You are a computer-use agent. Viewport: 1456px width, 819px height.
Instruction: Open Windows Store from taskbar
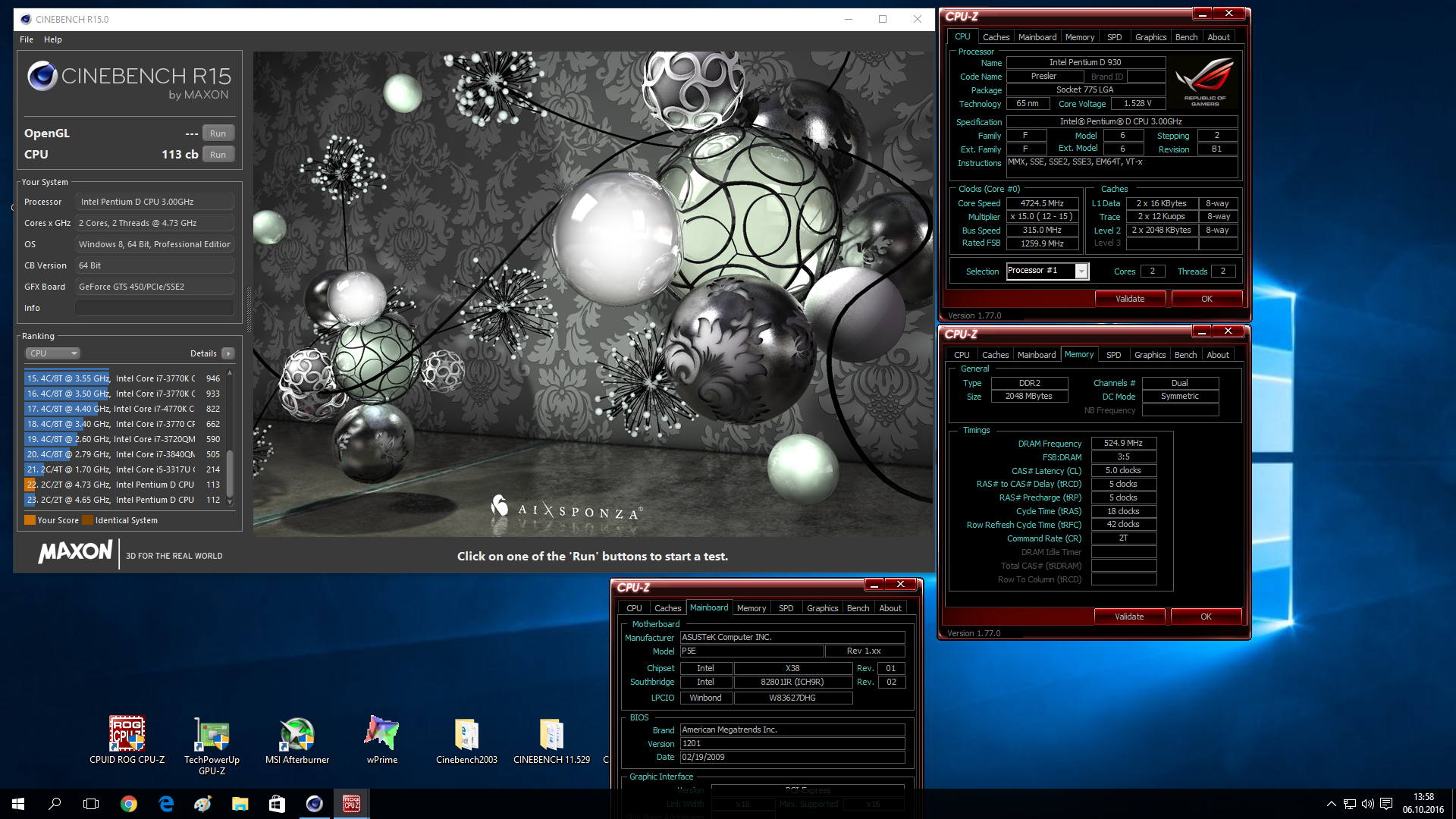(x=277, y=804)
